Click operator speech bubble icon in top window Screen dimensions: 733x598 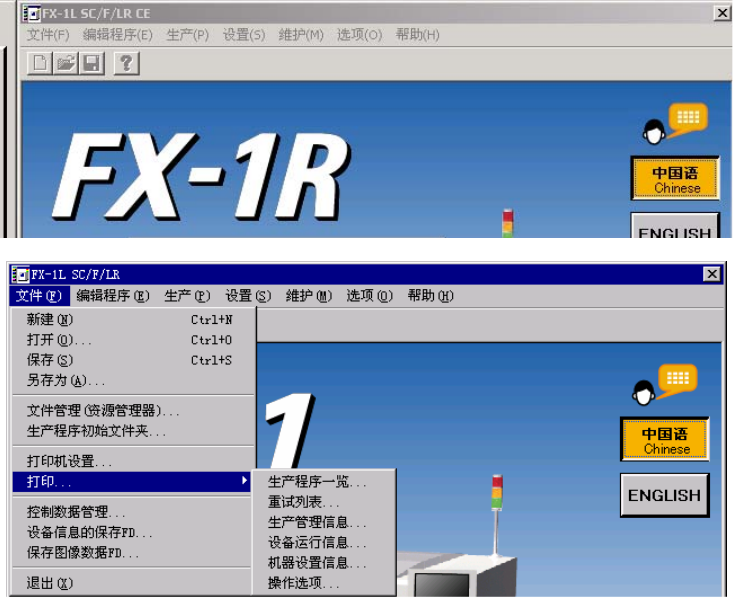(675, 124)
